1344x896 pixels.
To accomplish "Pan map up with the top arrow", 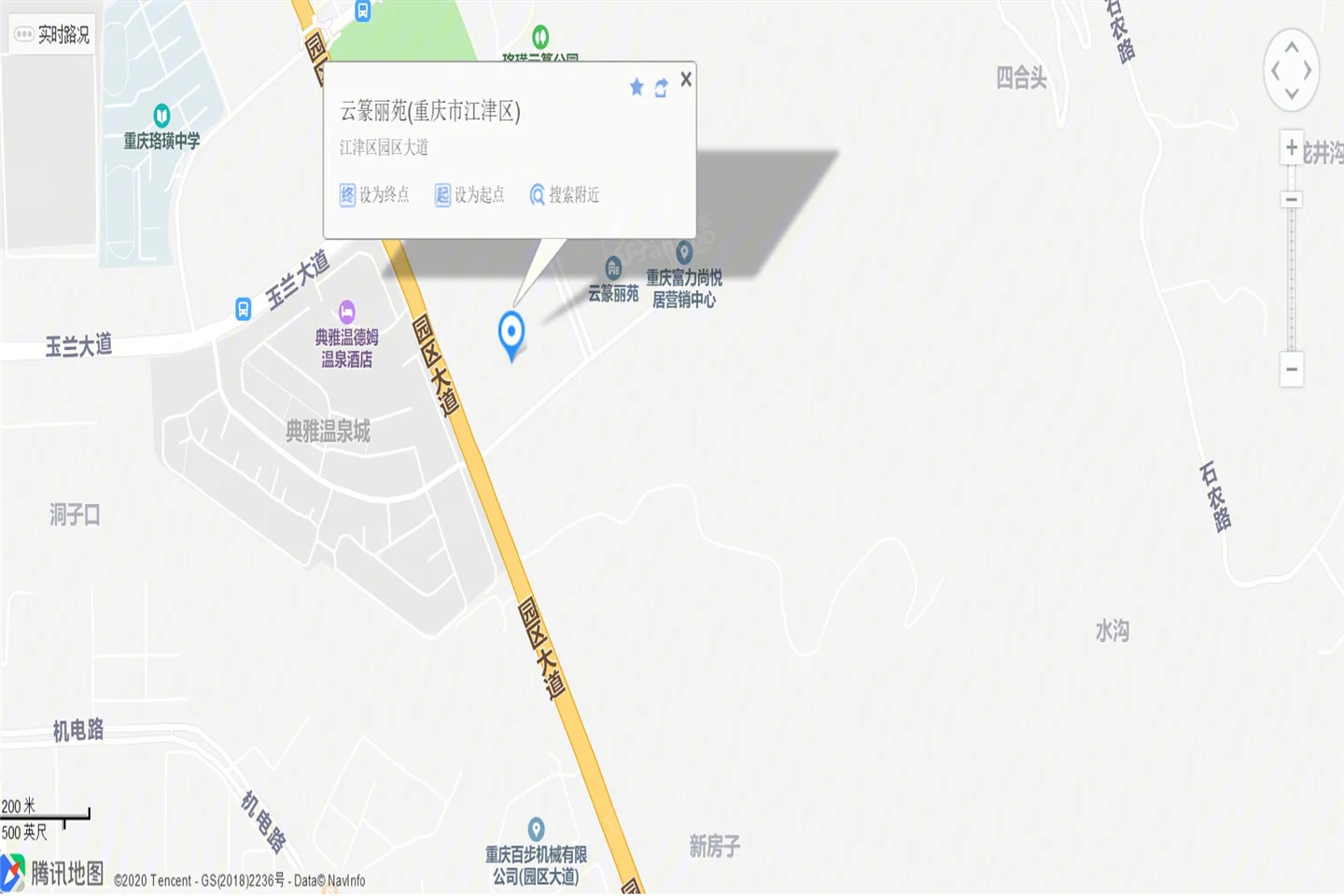I will click(1292, 47).
